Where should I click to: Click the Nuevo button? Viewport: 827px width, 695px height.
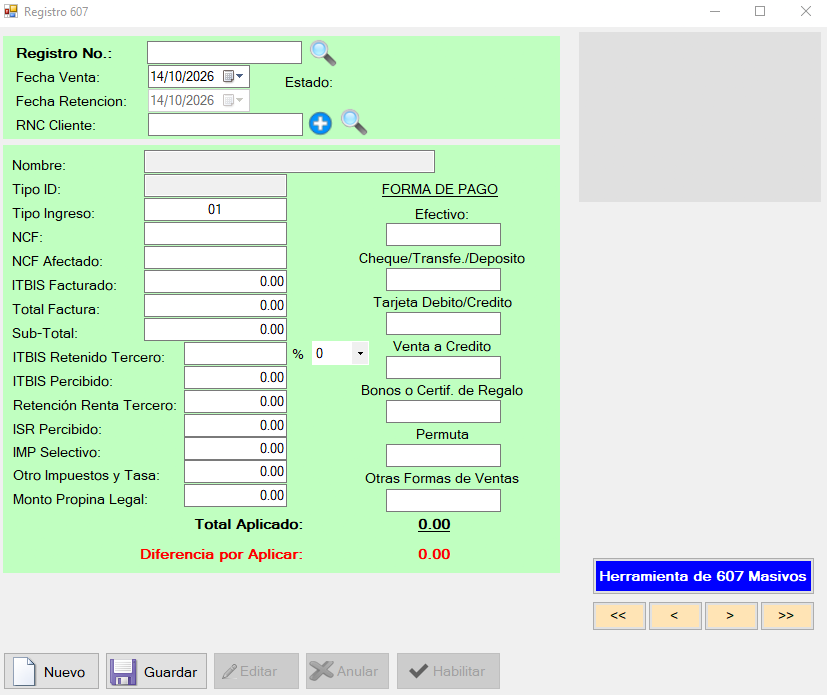click(x=52, y=671)
